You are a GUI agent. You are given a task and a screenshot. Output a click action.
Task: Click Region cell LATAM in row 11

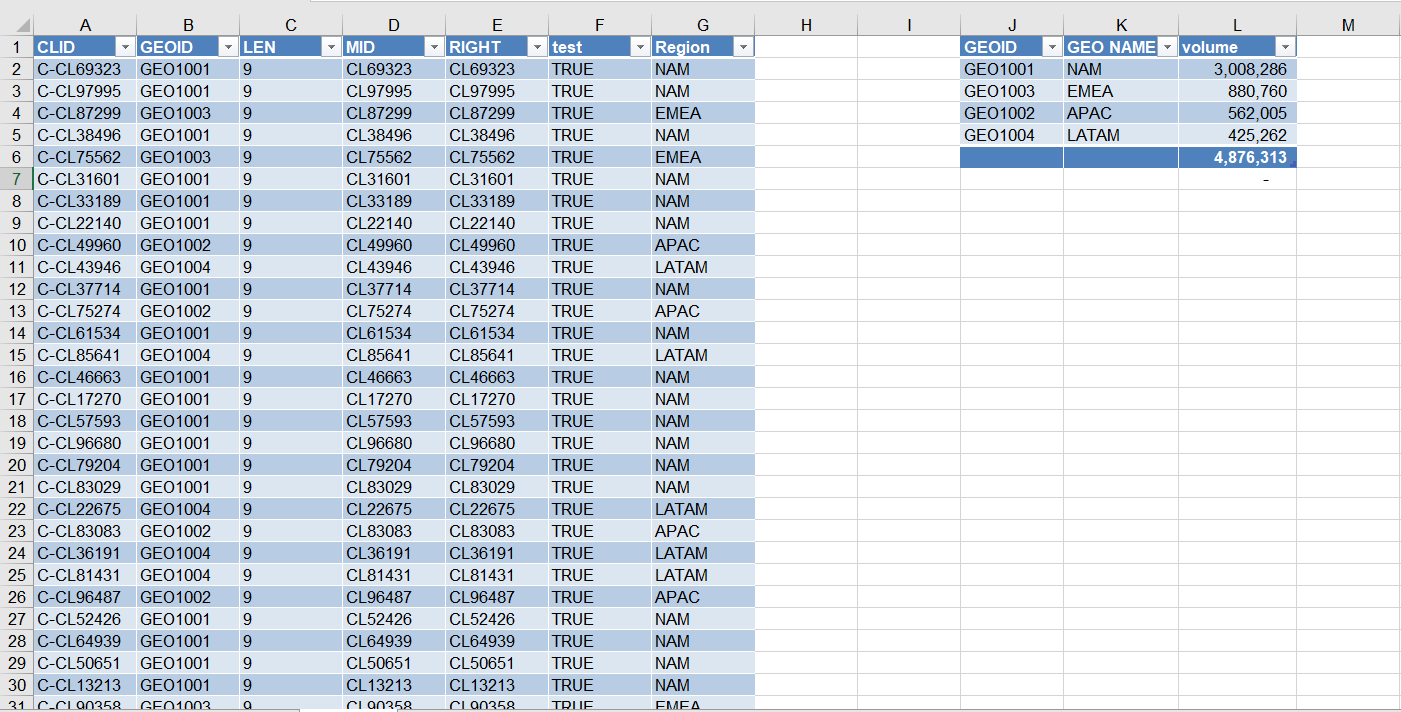click(x=703, y=267)
